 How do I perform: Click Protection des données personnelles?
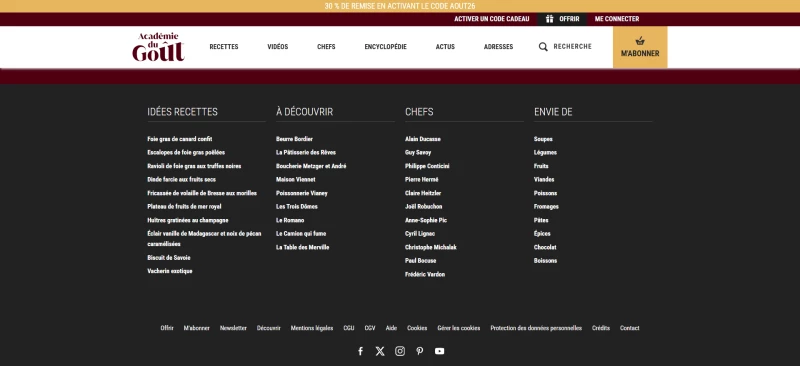[x=536, y=328]
